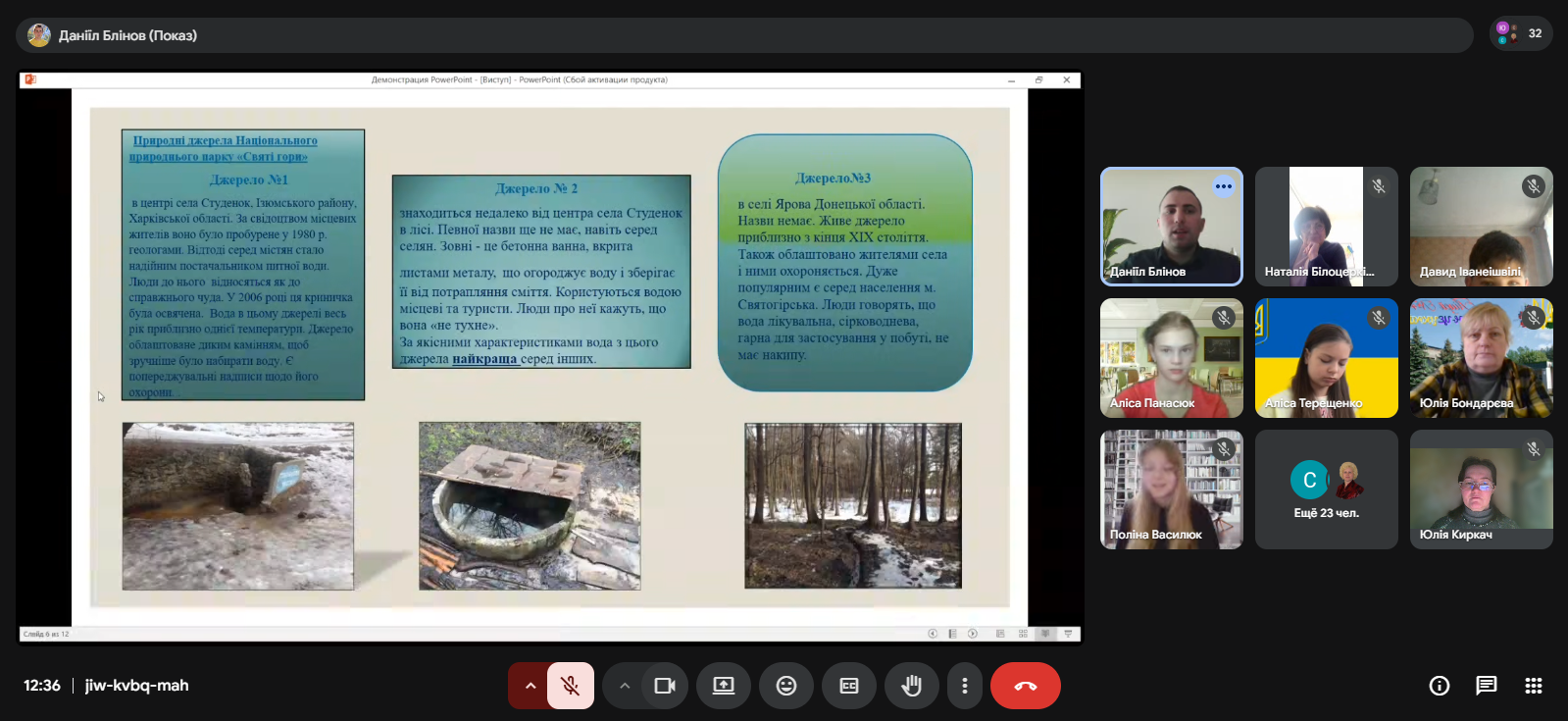This screenshot has width=1568, height=721.
Task: Open meeting details info icon
Action: click(1439, 686)
